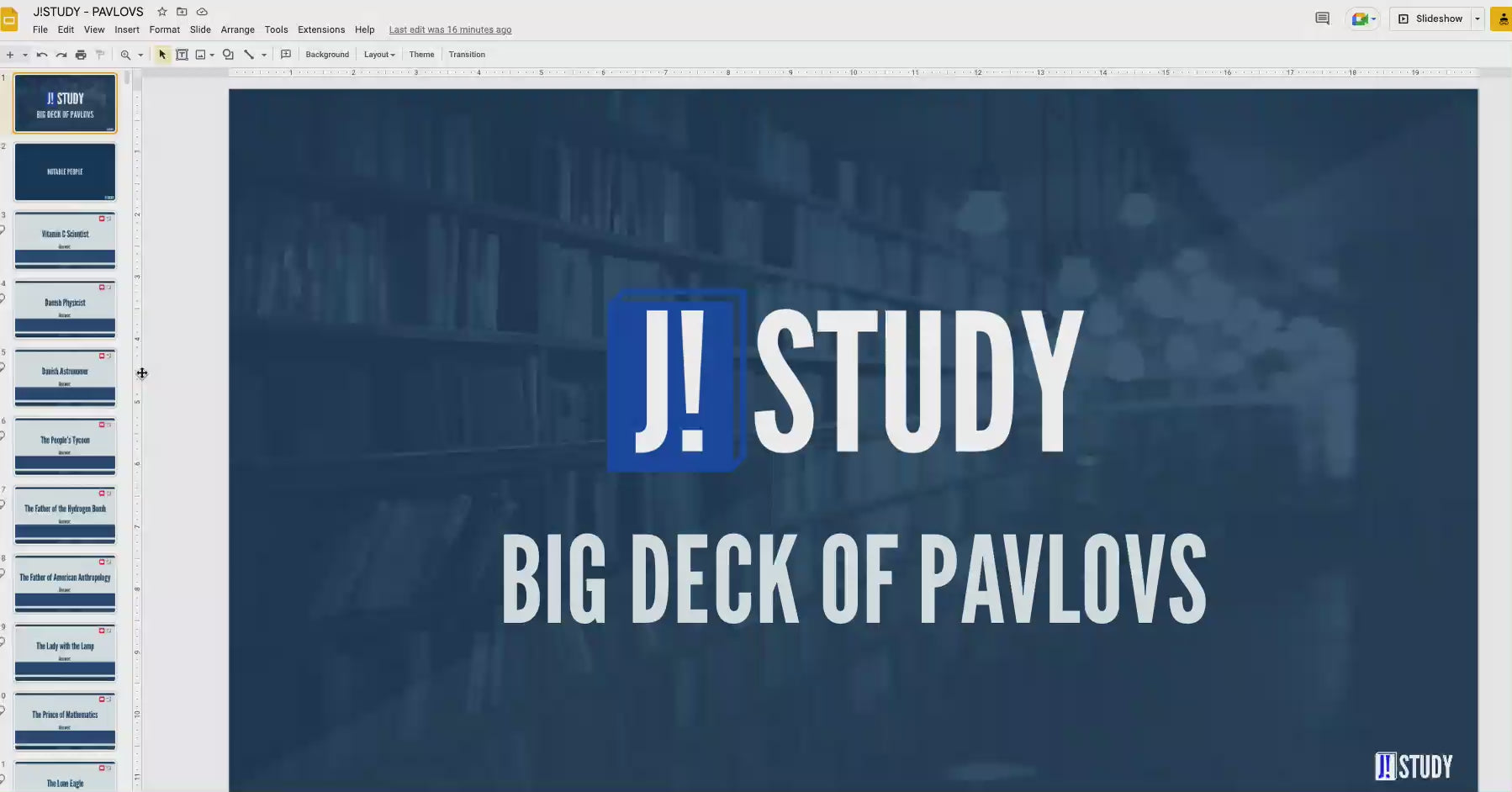The width and height of the screenshot is (1512, 792).
Task: Open the Insert menu
Action: click(x=127, y=29)
